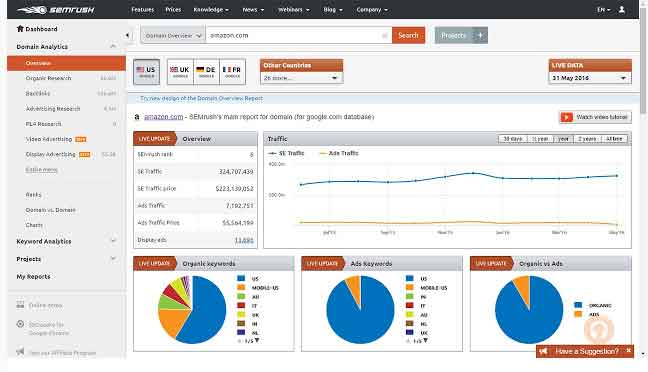Image resolution: width=648 pixels, height=372 pixels.
Task: Clear the domain search field
Action: [x=384, y=36]
